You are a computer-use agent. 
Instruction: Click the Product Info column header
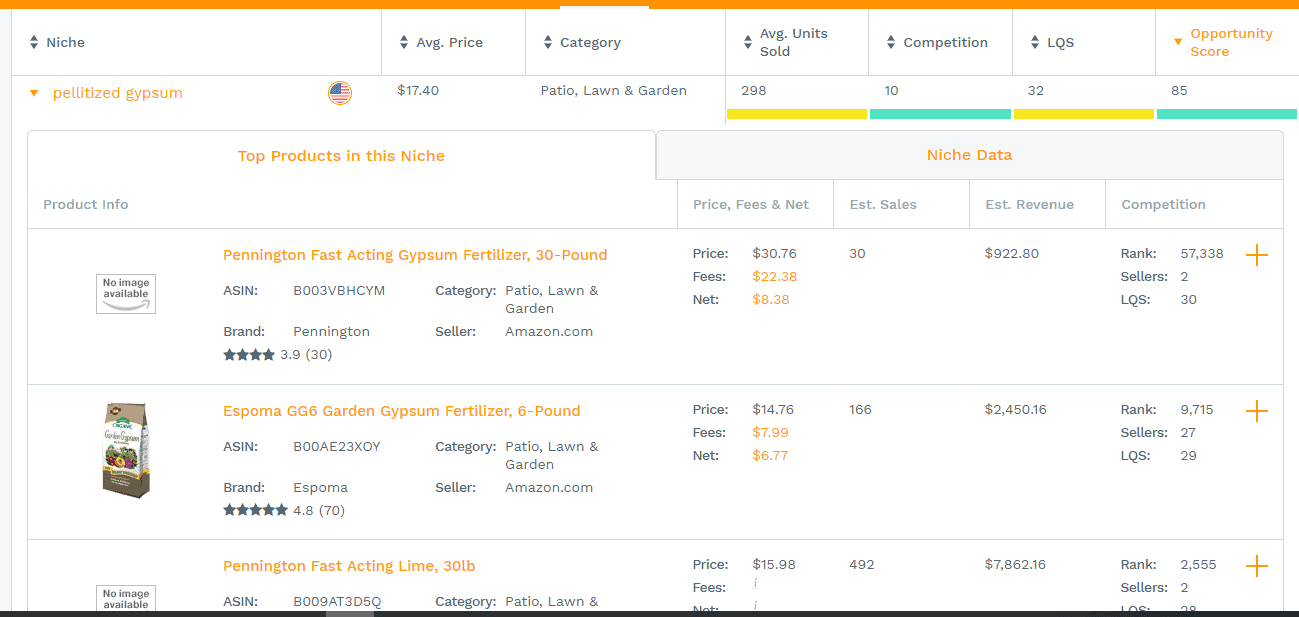tap(86, 205)
